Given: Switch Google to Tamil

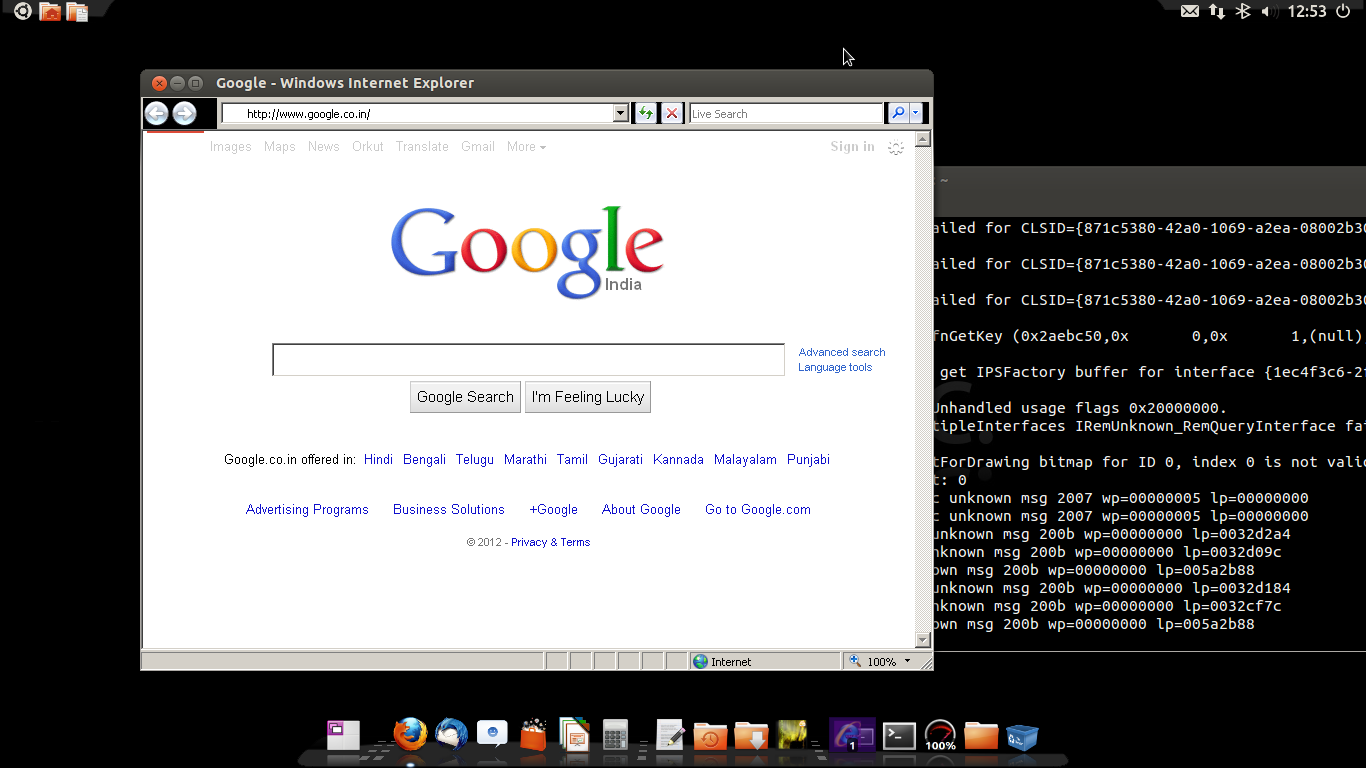Looking at the screenshot, I should click(572, 460).
